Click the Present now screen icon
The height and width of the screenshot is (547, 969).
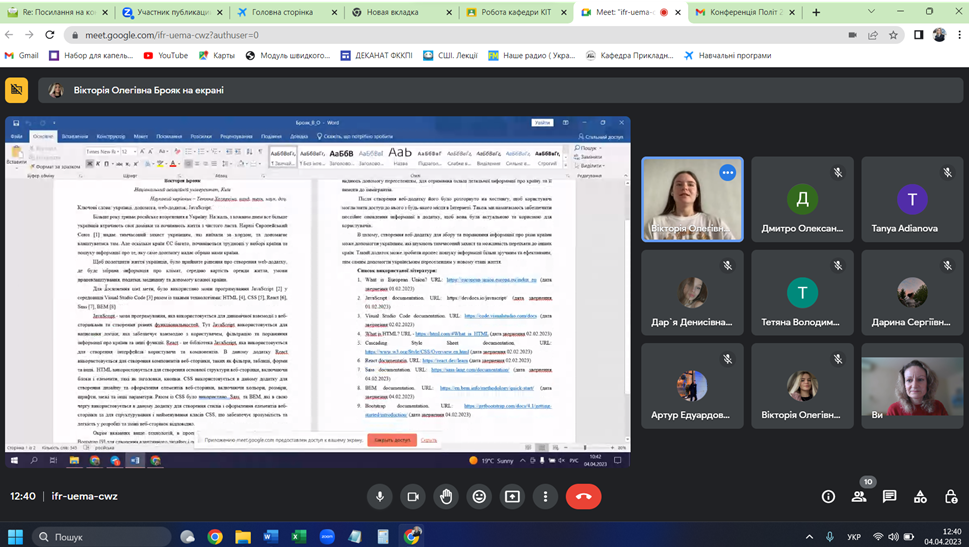[512, 496]
